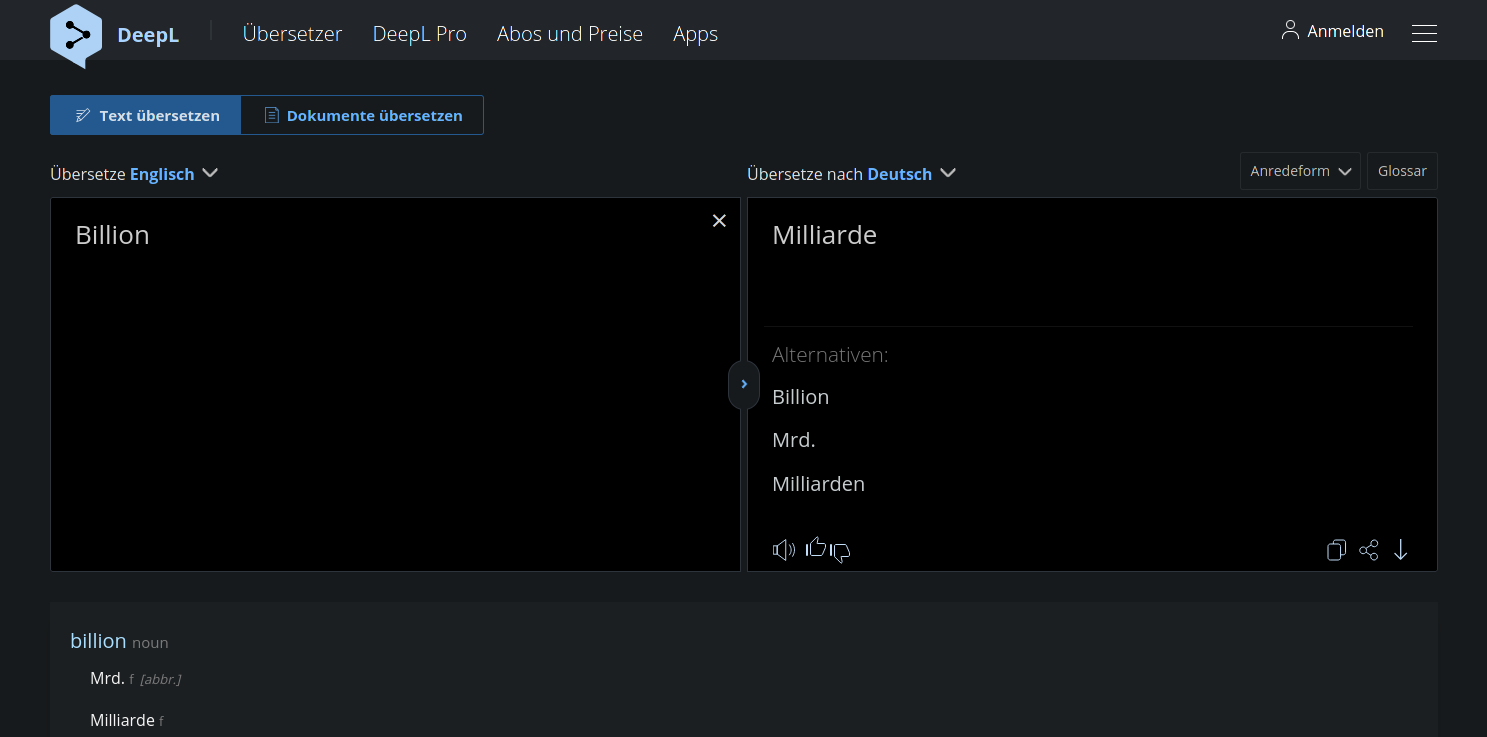The height and width of the screenshot is (737, 1487).
Task: Play pronunciation with the speaker icon
Action: coord(783,549)
